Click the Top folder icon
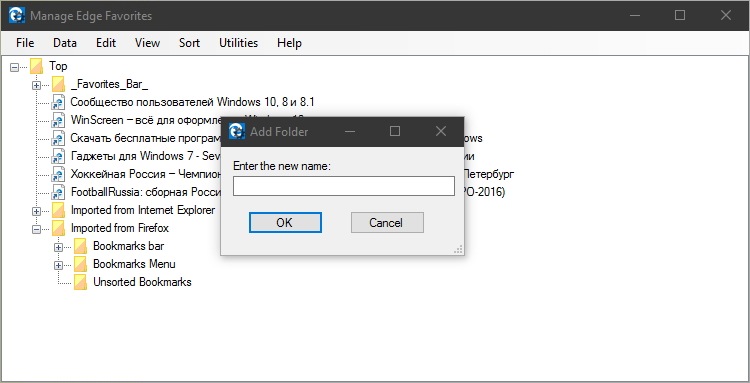Screen dimensions: 750x383 [x=36, y=66]
